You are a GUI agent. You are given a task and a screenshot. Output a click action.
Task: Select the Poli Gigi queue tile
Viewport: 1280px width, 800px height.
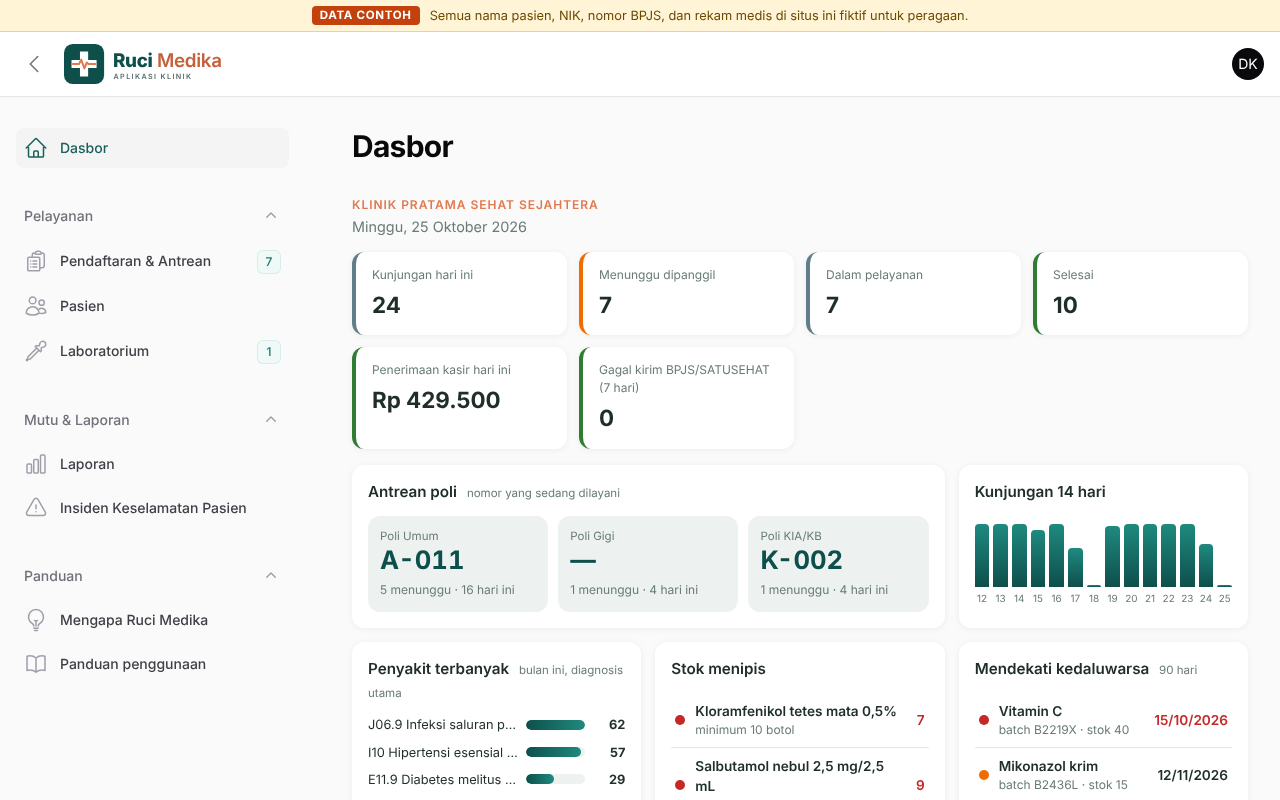point(648,564)
